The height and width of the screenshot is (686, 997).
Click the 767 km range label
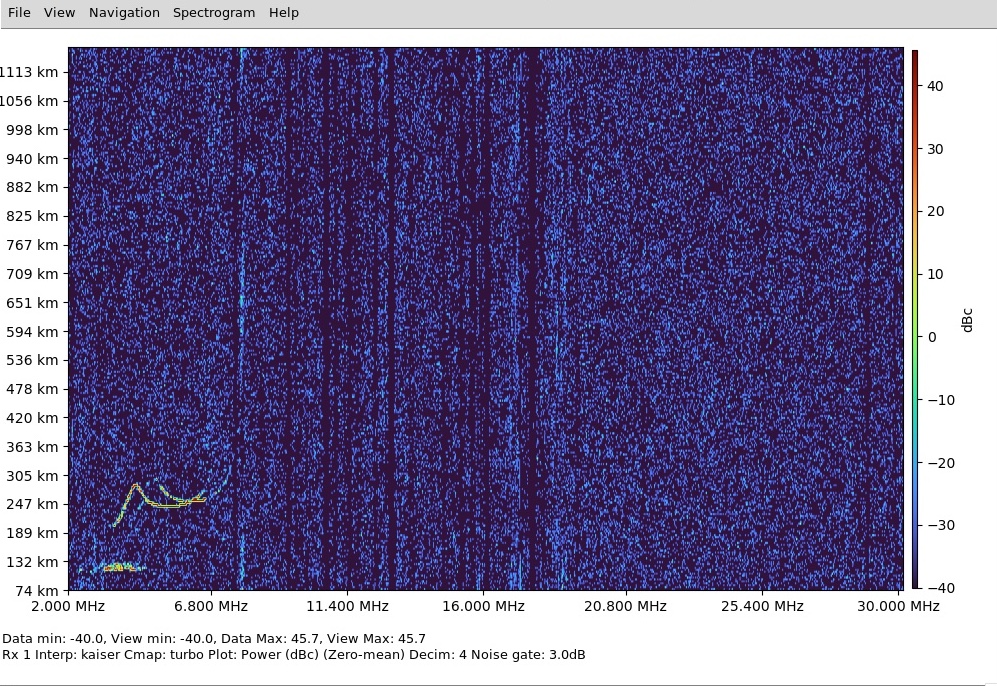coord(32,245)
